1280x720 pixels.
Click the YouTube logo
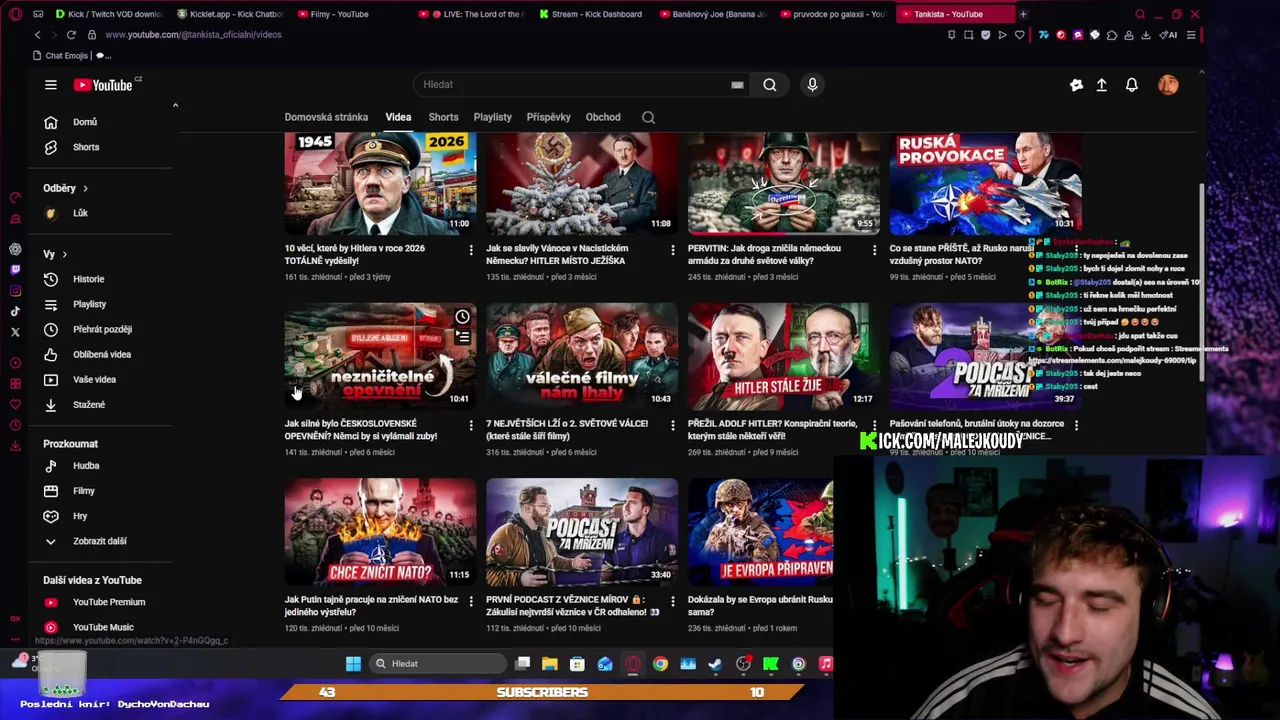pos(103,85)
